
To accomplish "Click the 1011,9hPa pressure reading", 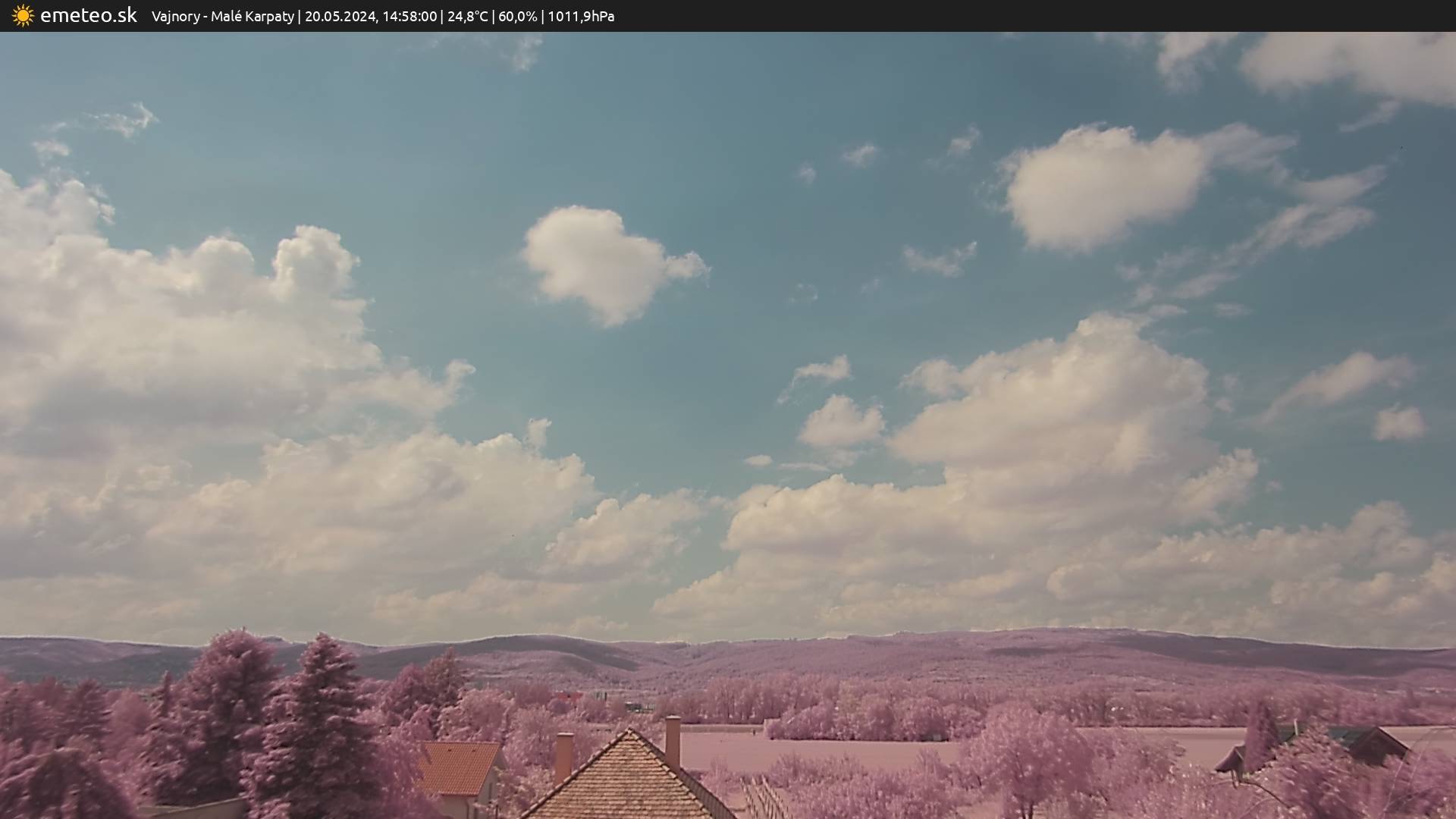I will pyautogui.click(x=580, y=17).
